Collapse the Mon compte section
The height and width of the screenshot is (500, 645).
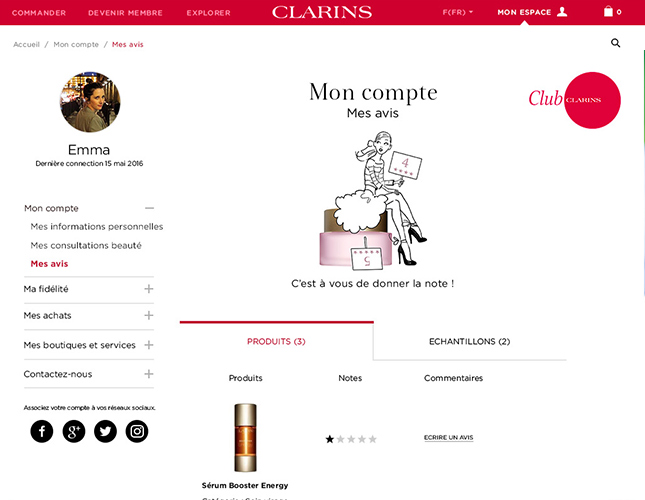point(149,208)
